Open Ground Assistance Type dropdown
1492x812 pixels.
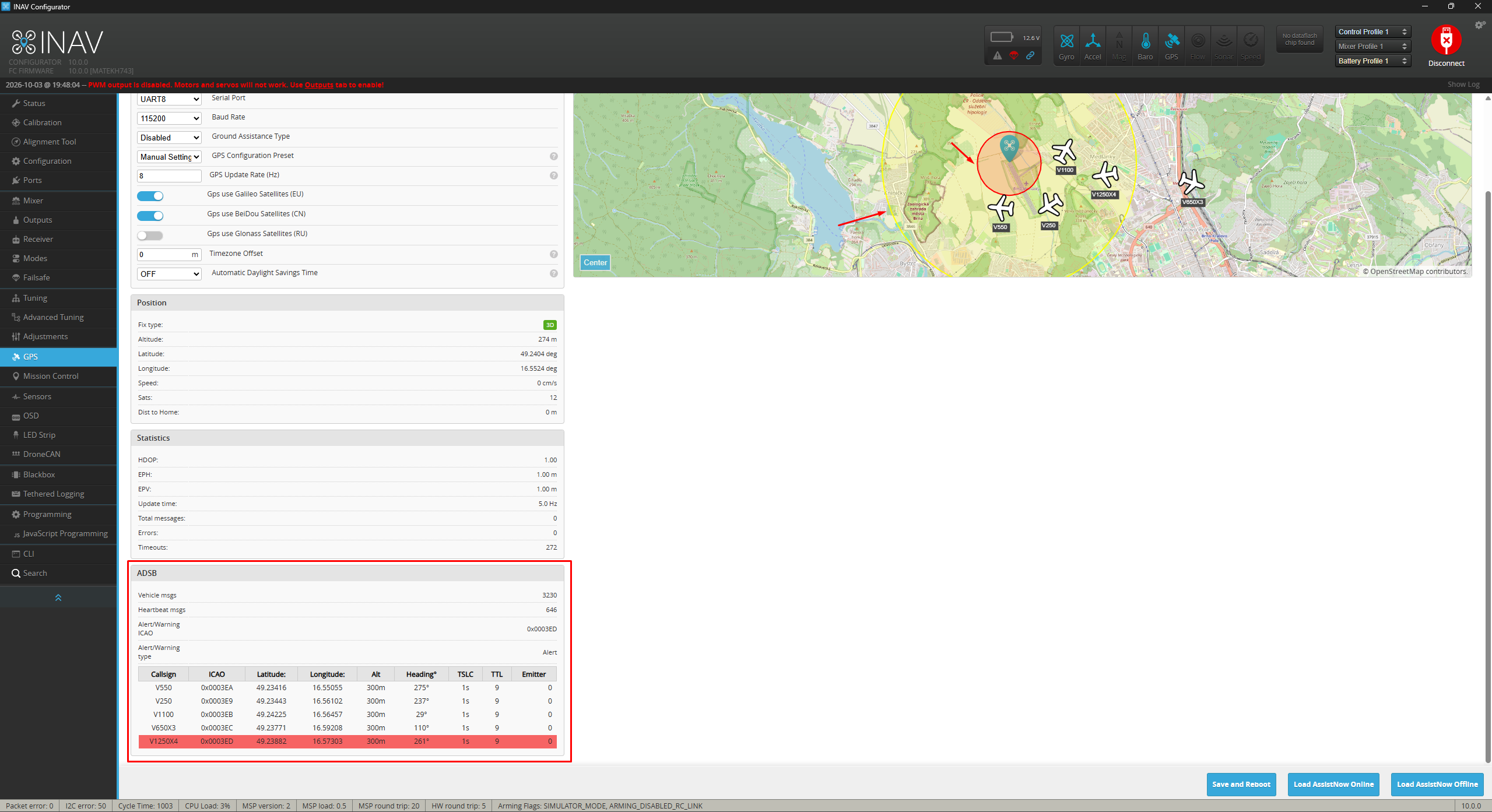click(169, 138)
